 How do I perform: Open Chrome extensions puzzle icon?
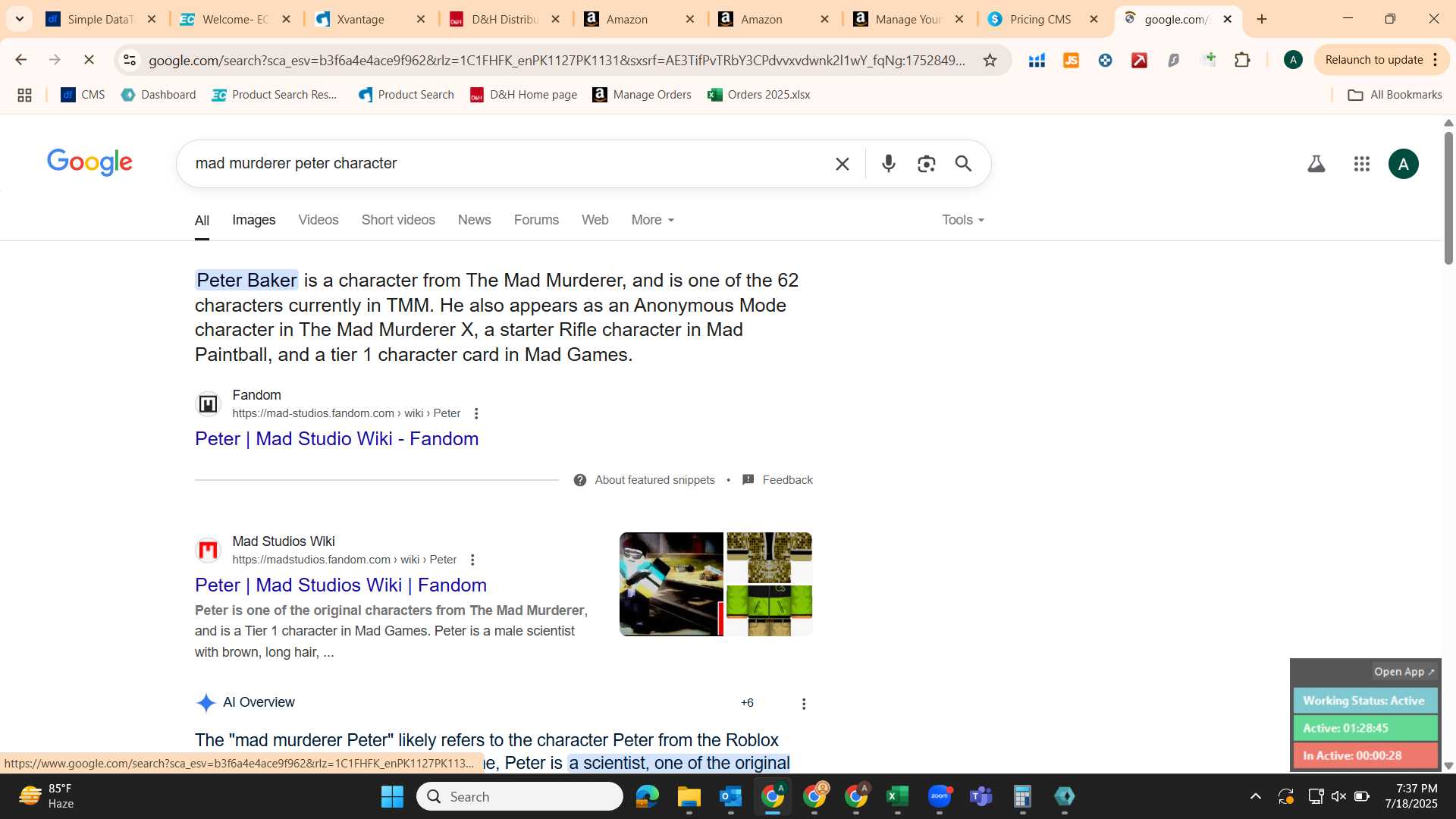[1242, 60]
